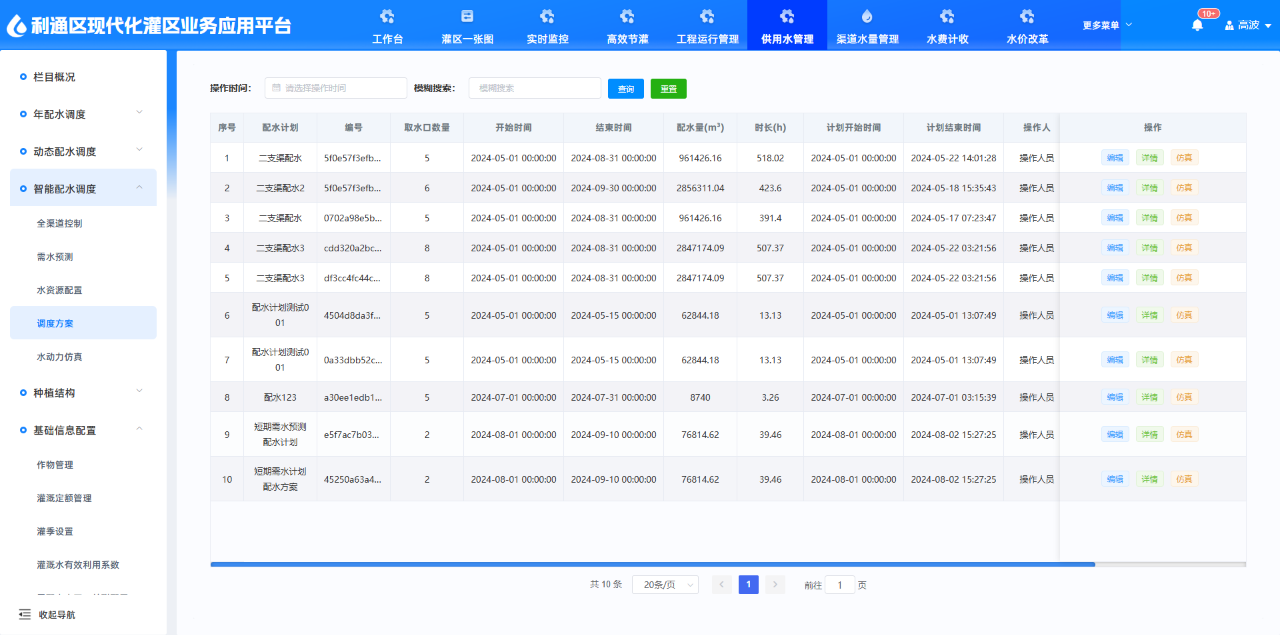Open 灌区一张图 from the top navigation icon

[467, 16]
